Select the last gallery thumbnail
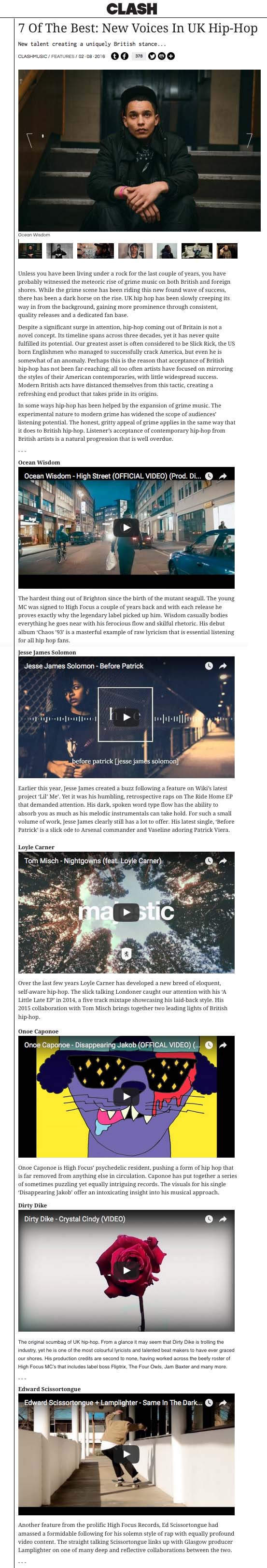The height and width of the screenshot is (1568, 267). (x=227, y=251)
